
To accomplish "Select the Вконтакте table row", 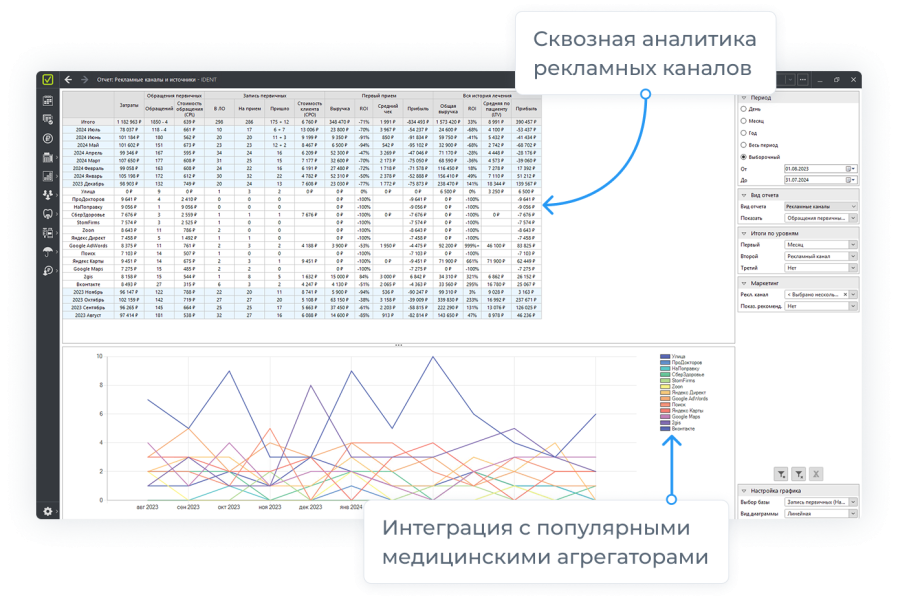I will click(x=302, y=284).
